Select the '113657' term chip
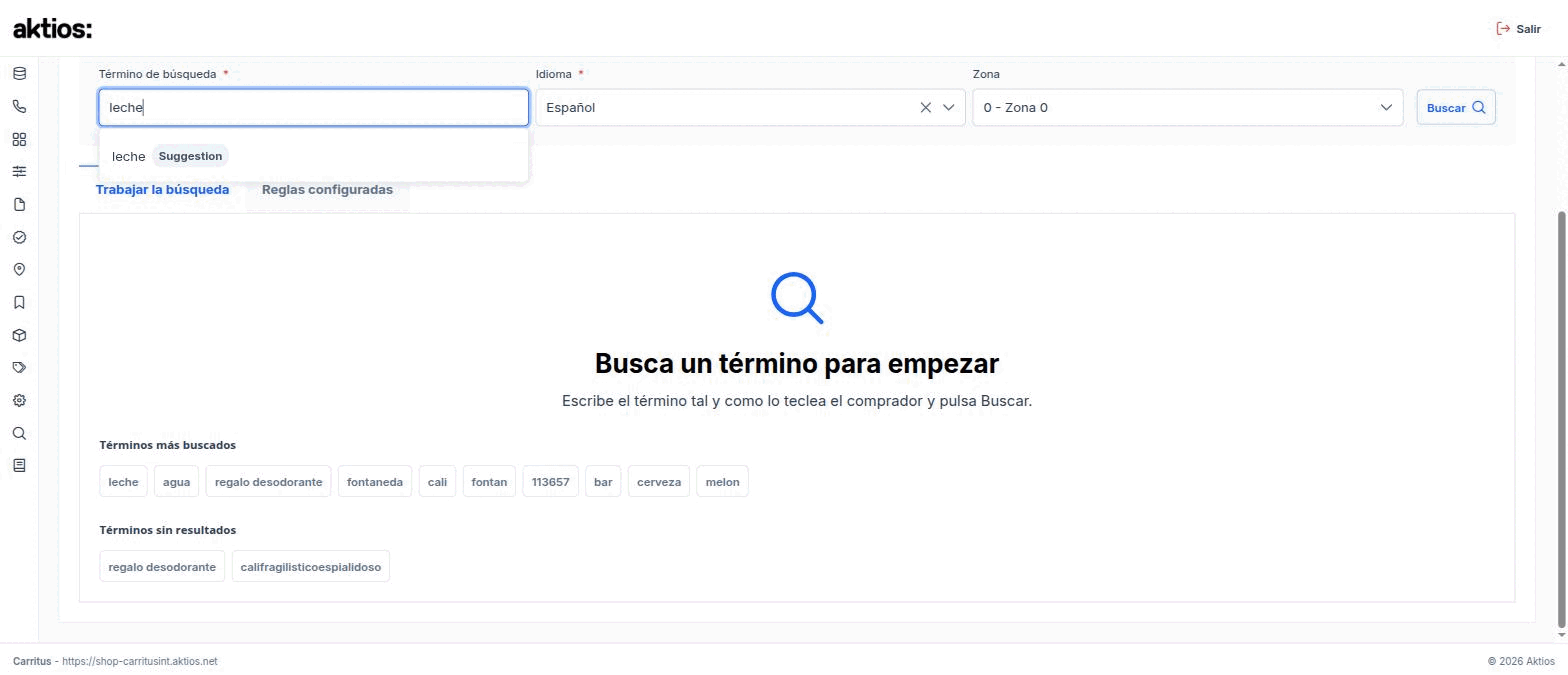 (550, 482)
